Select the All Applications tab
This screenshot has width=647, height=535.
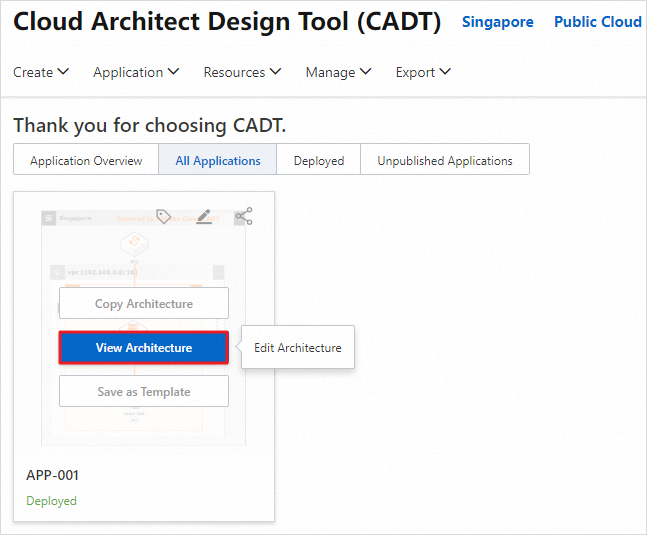218,160
